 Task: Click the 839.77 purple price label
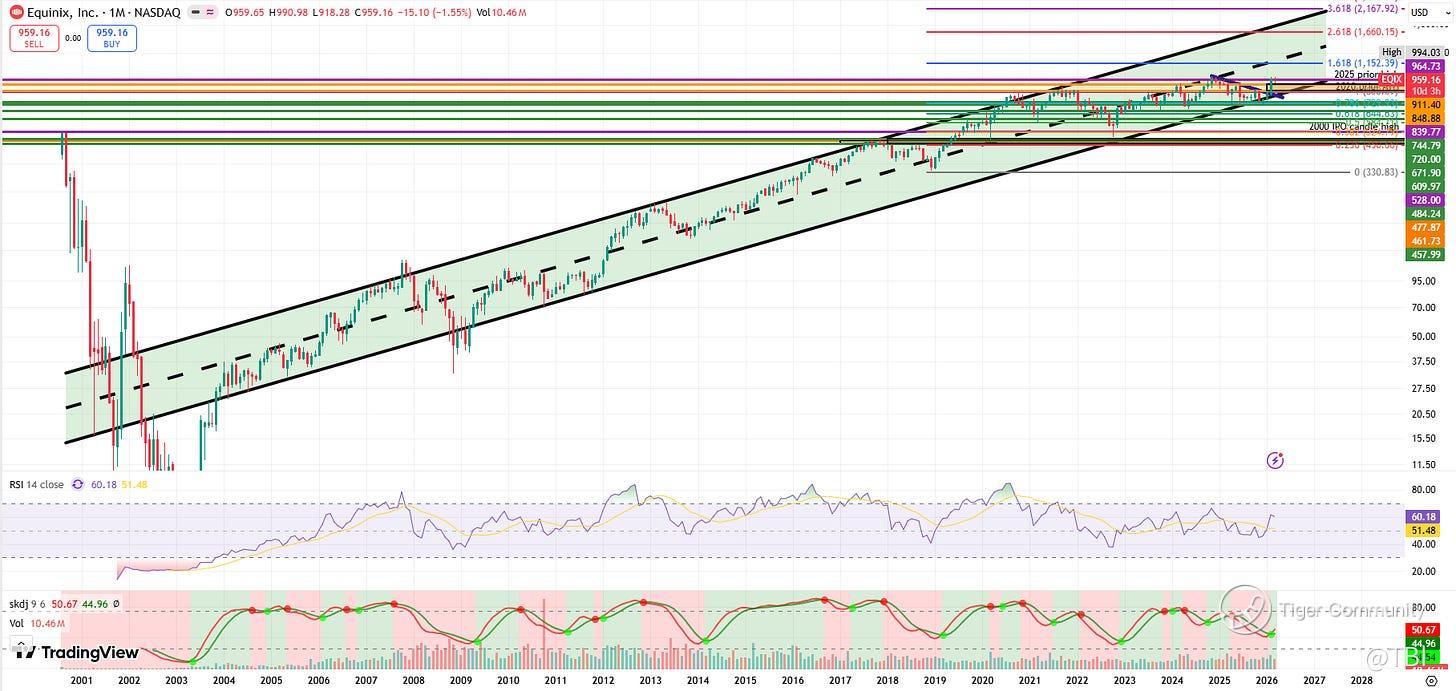[x=1424, y=131]
